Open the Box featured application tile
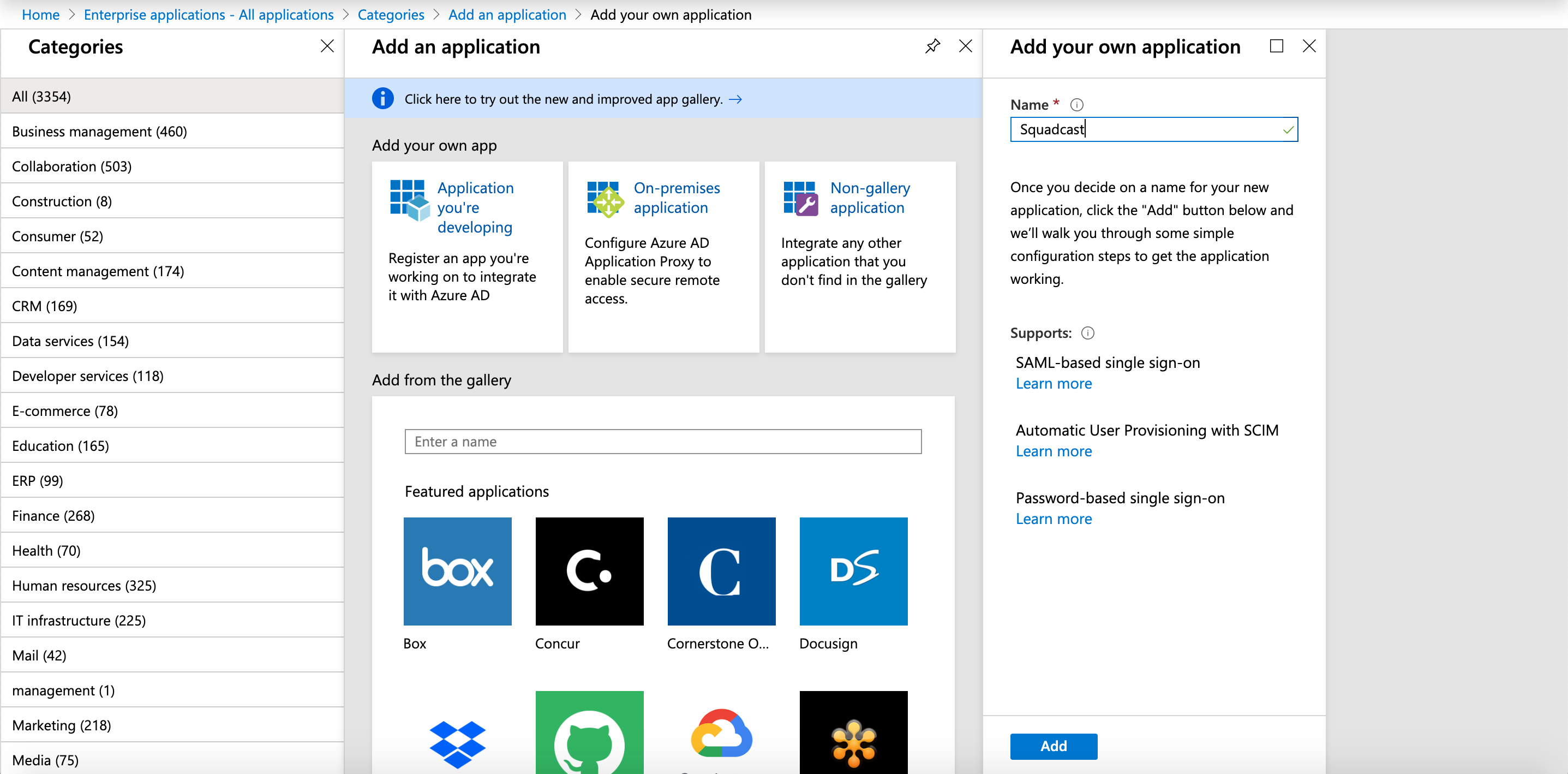 click(457, 571)
